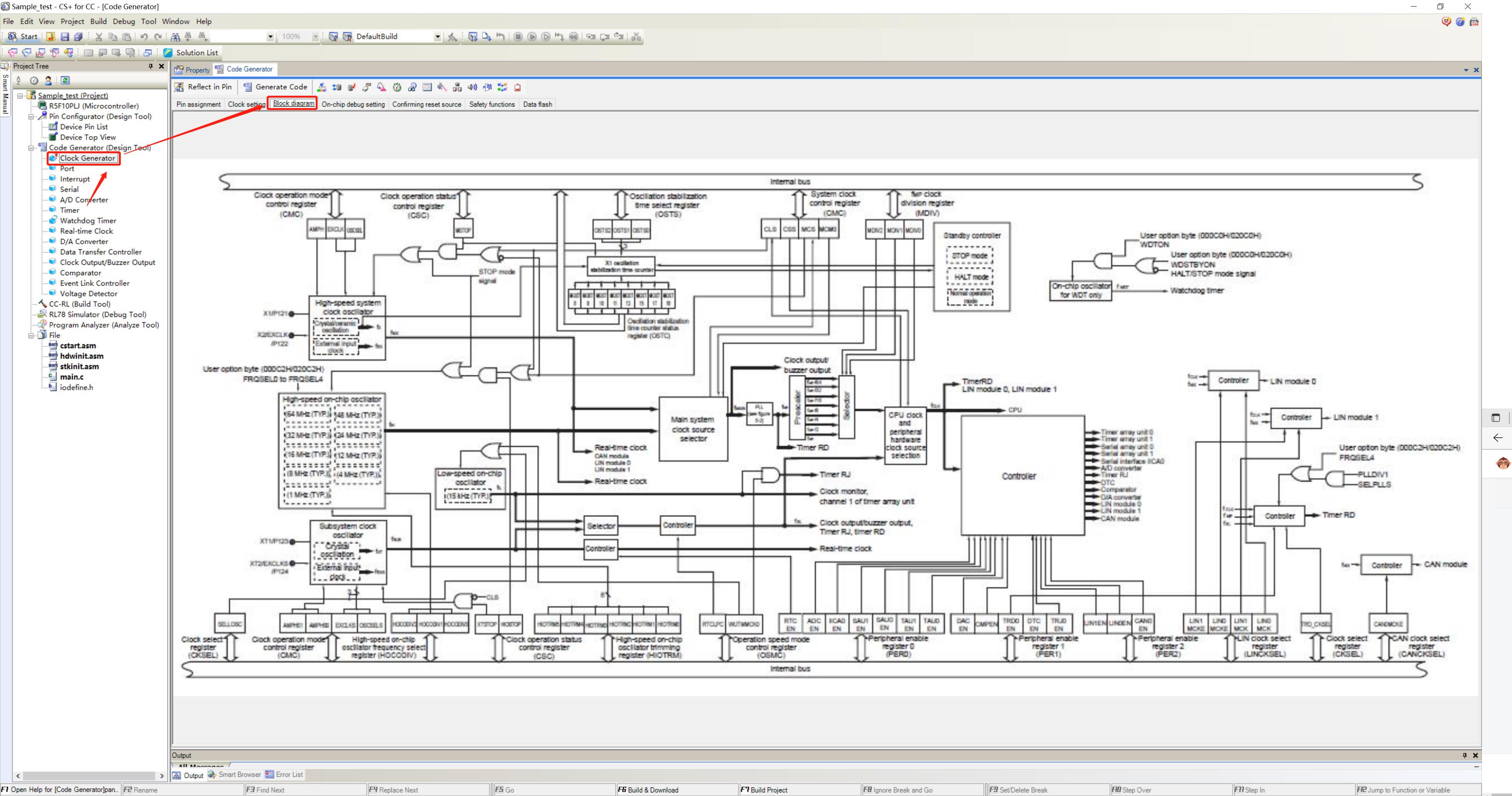This screenshot has height=796, width=1512.
Task: Open Data flash tab
Action: 537,104
